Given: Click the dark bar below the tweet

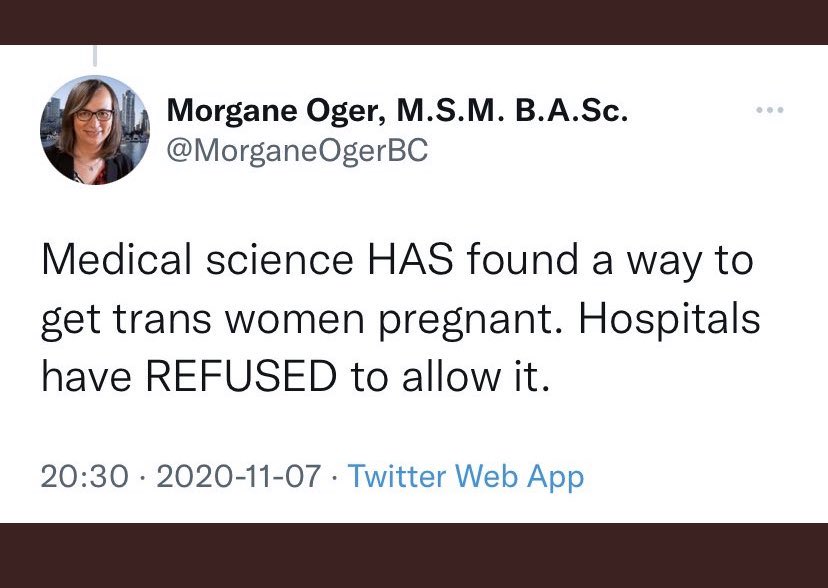Looking at the screenshot, I should click(x=414, y=555).
